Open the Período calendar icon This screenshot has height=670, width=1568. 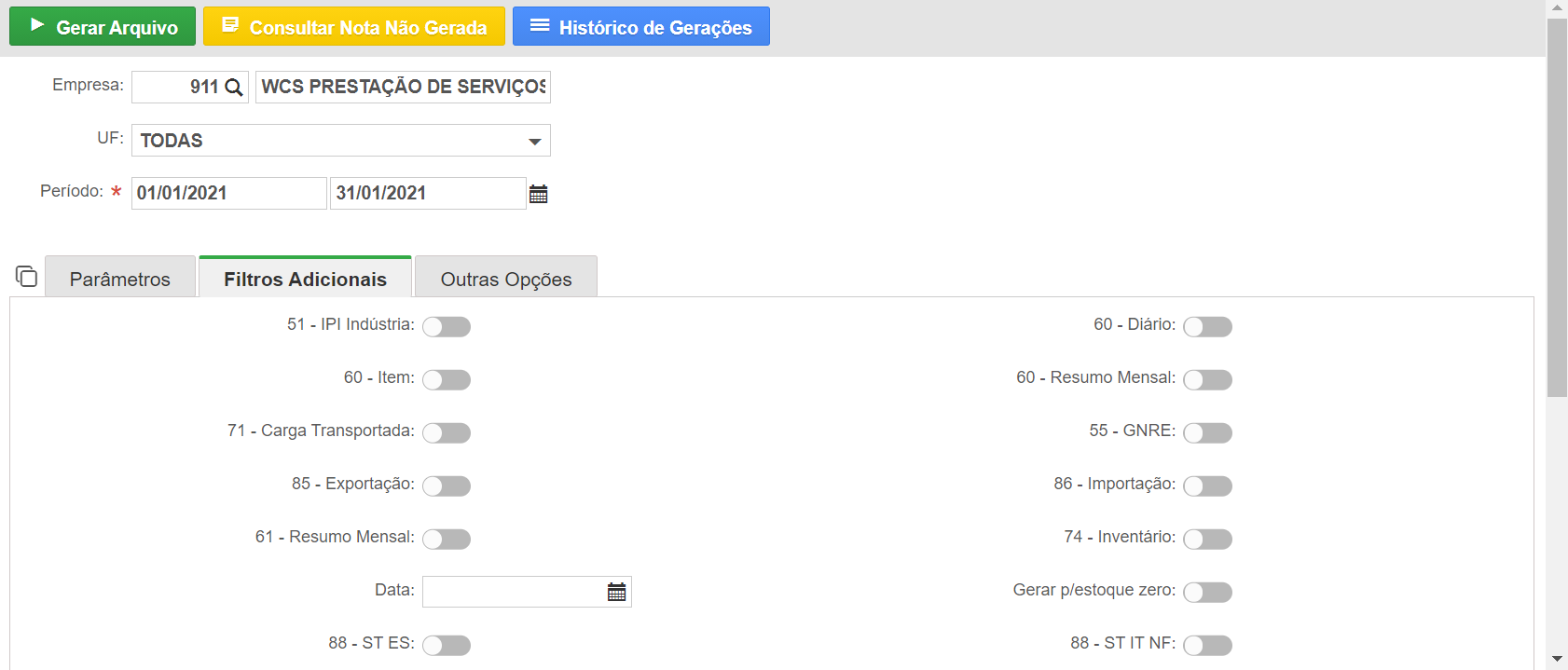click(x=539, y=194)
